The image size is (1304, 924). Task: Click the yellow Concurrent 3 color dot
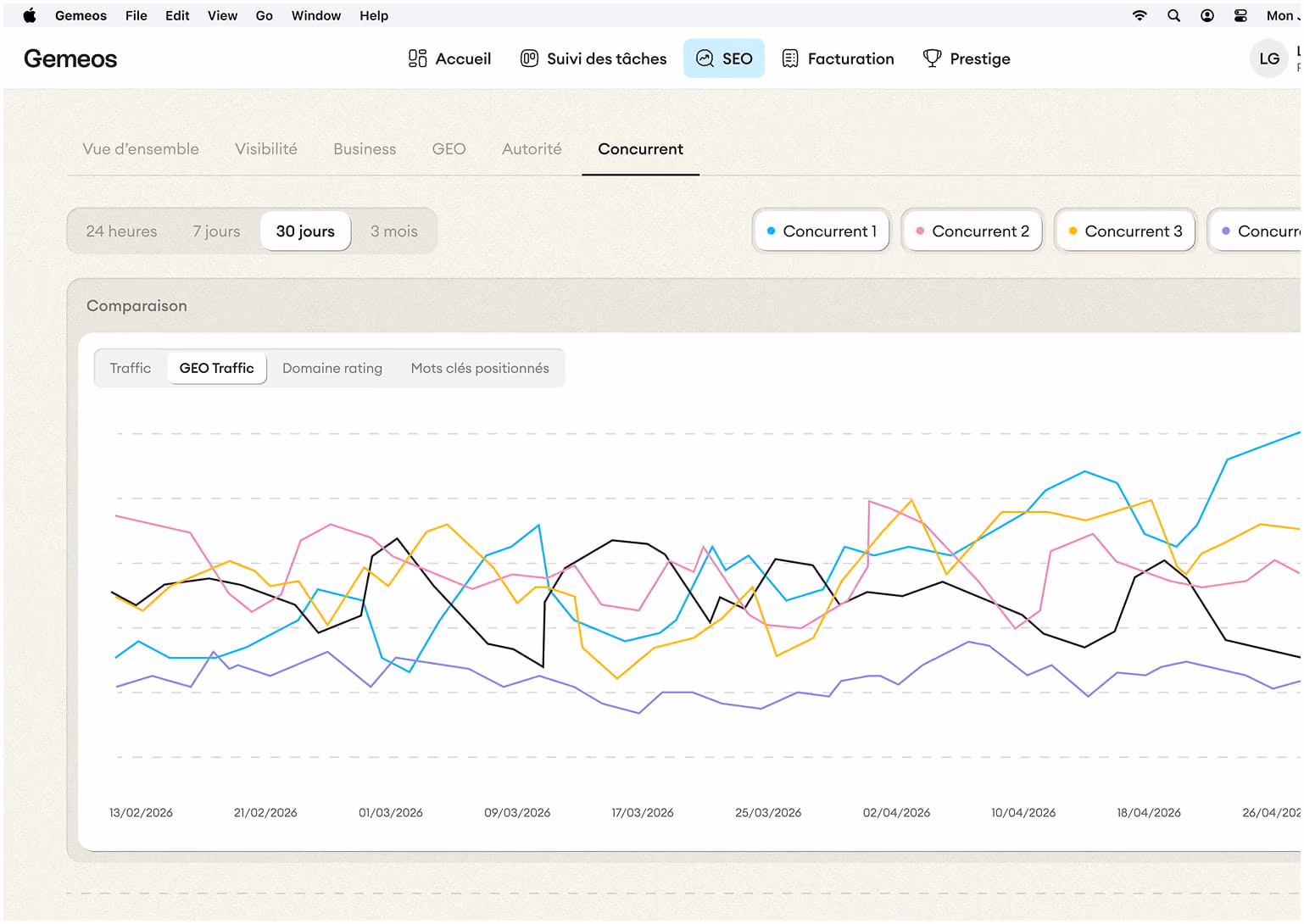click(x=1073, y=231)
